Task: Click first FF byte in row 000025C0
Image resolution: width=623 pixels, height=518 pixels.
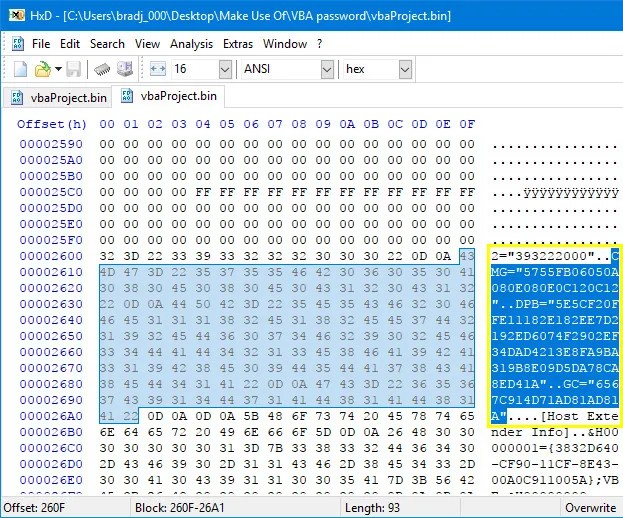Action: coord(203,192)
